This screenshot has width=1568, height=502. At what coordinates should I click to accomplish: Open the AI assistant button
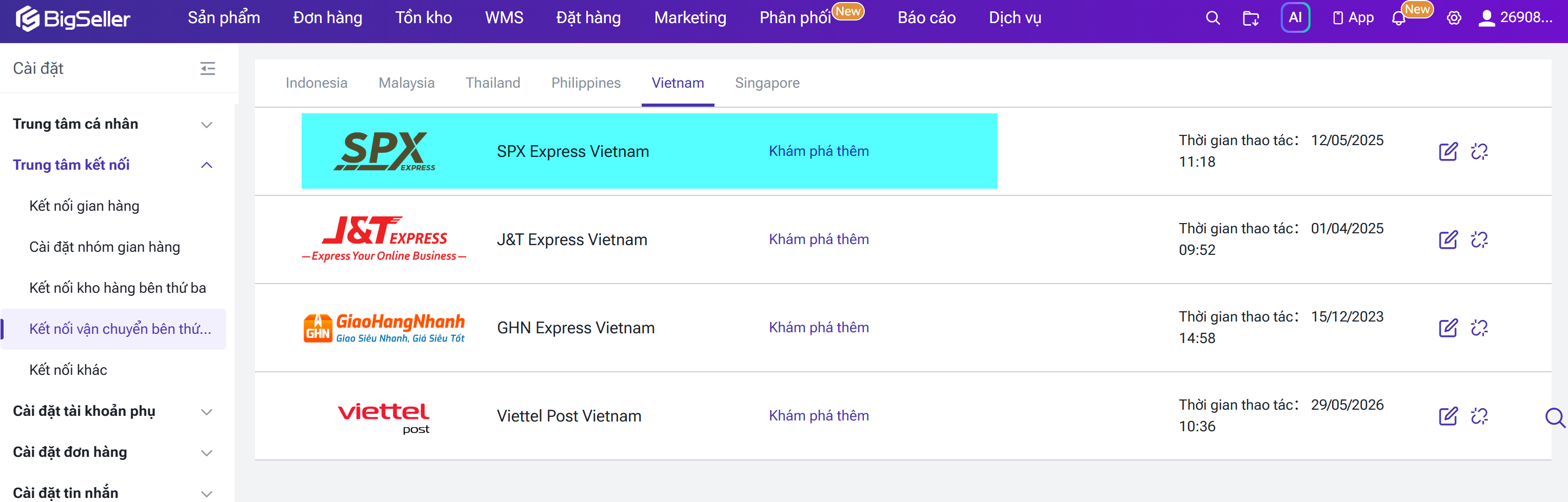click(1295, 17)
